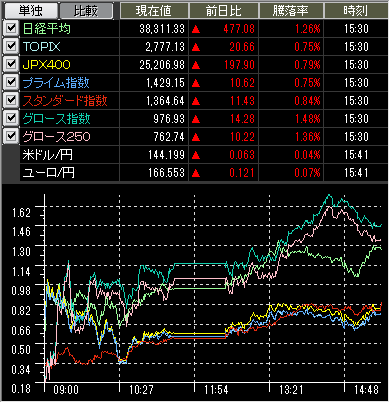390x403 pixels.
Task: Click the red up arrow for 日経平均
Action: (x=196, y=29)
